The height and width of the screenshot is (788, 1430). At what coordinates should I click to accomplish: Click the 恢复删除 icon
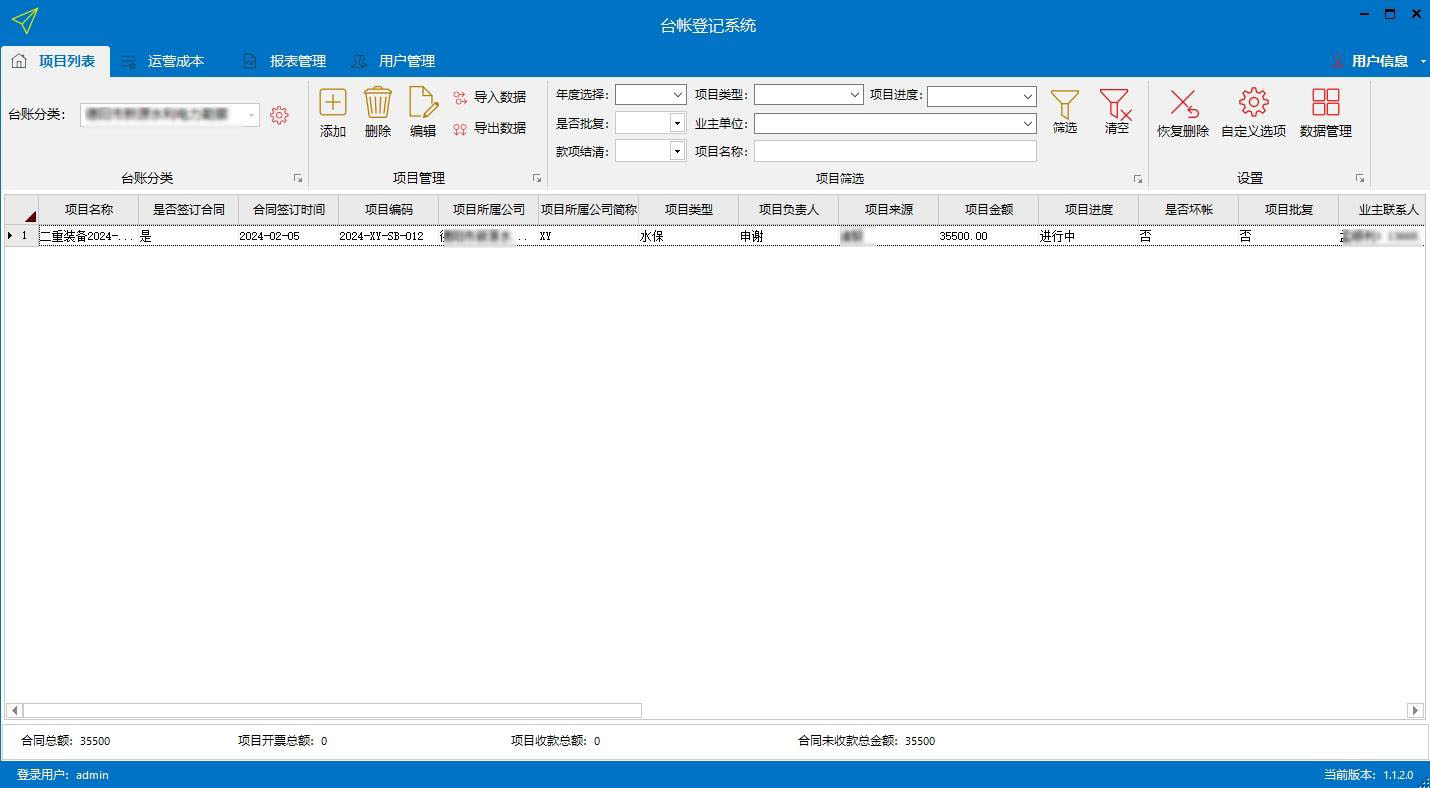pos(1183,103)
